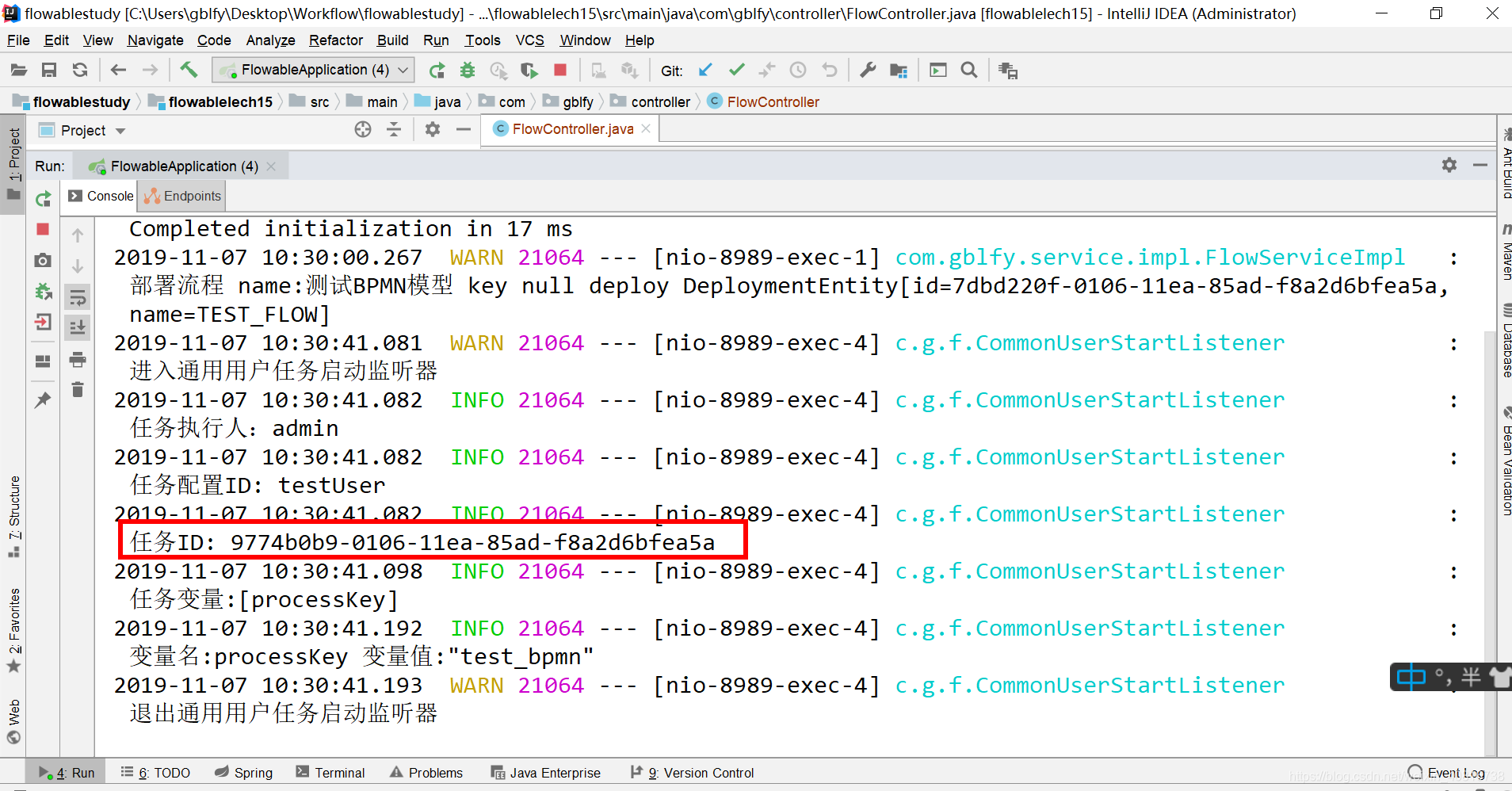This screenshot has width=1512, height=791.
Task: Open TODO tool window
Action: [155, 773]
